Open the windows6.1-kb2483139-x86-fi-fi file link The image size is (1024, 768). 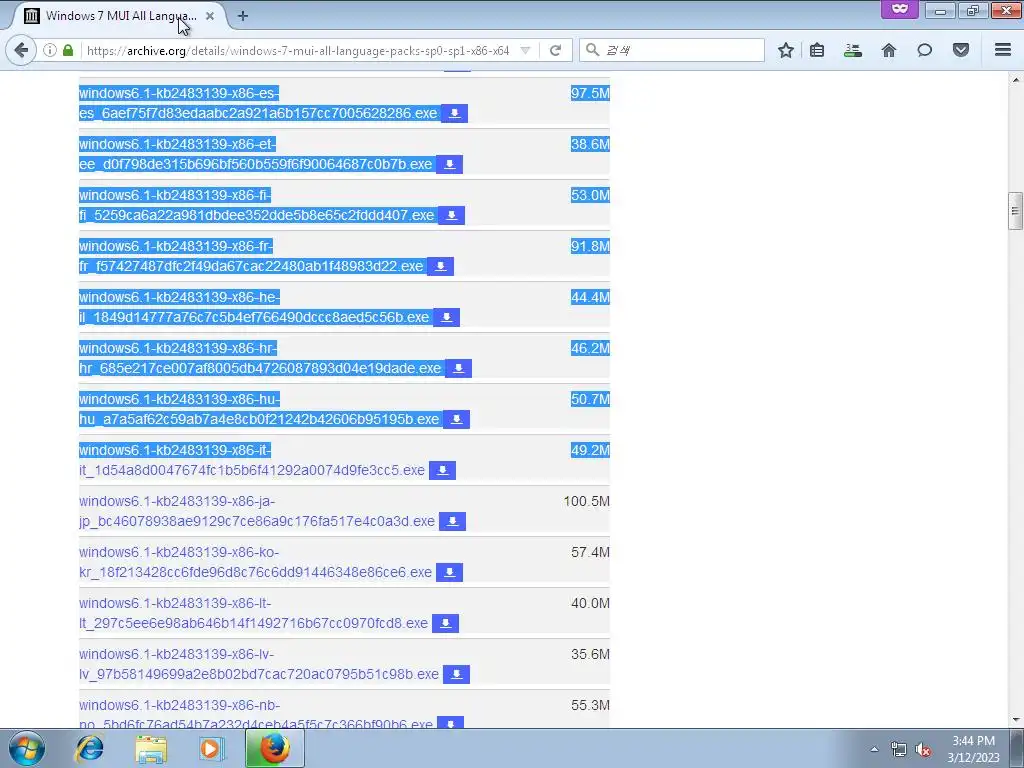257,205
